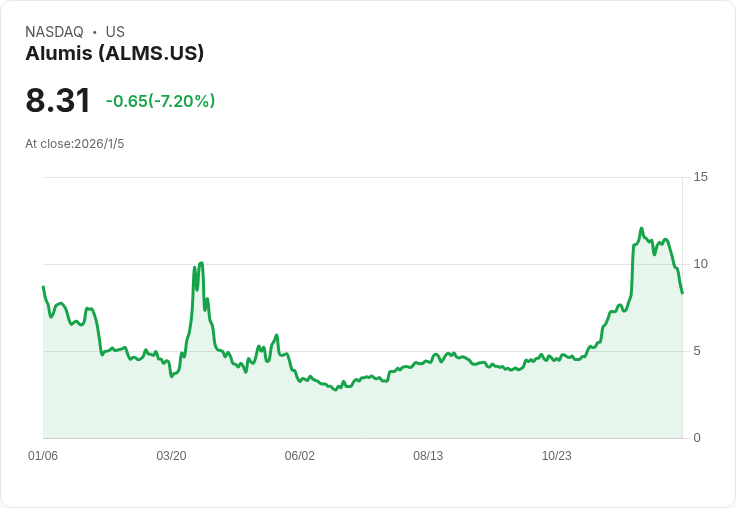Click the dot separator between NASDAQ and US
Viewport: 736px width, 508px height.
point(95,32)
